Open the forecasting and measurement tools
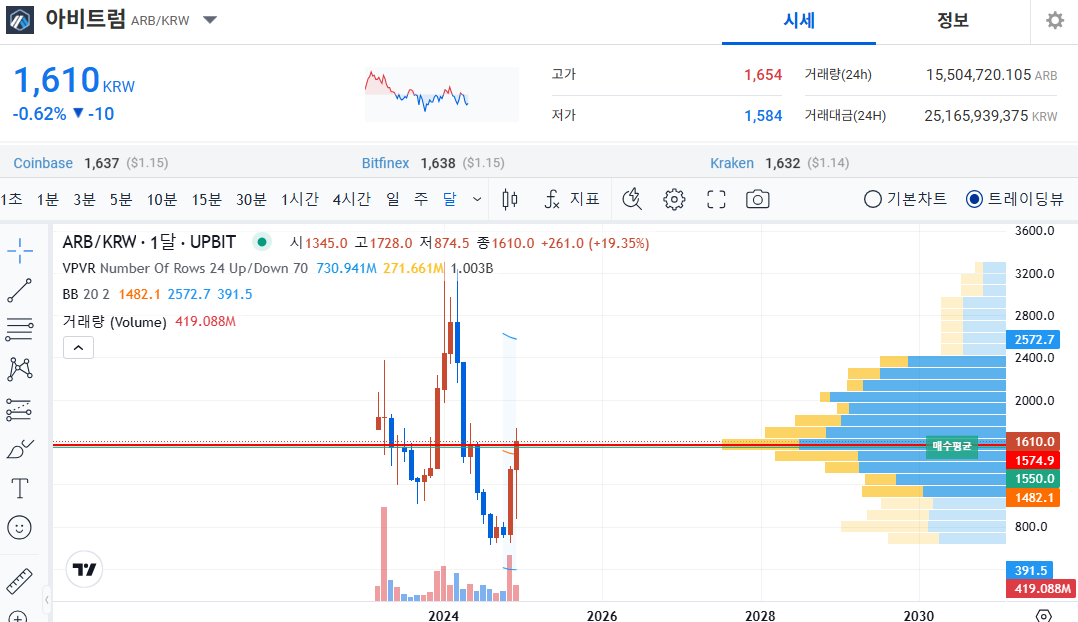The height and width of the screenshot is (622, 1078). coord(20,410)
